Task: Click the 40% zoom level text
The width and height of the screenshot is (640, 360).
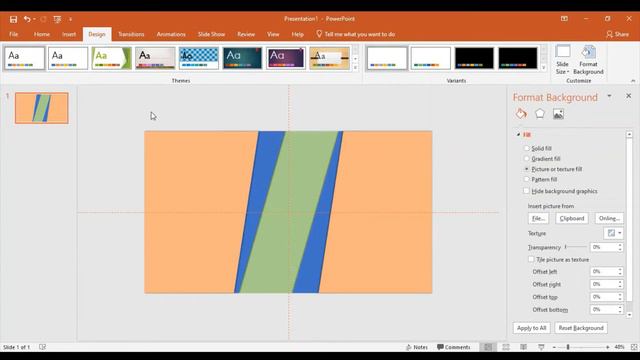Action: tap(619, 347)
